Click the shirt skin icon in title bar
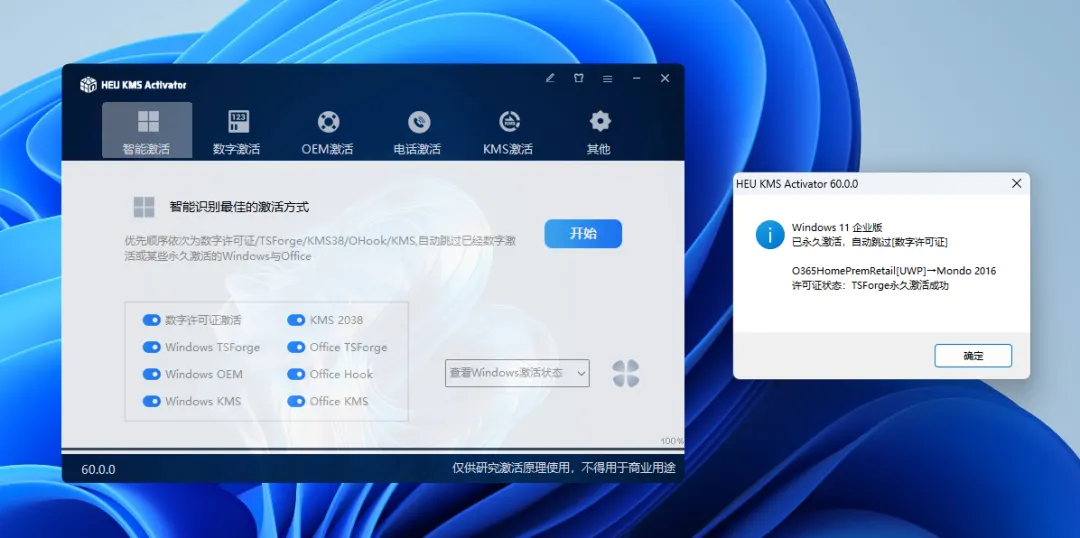 tap(578, 79)
